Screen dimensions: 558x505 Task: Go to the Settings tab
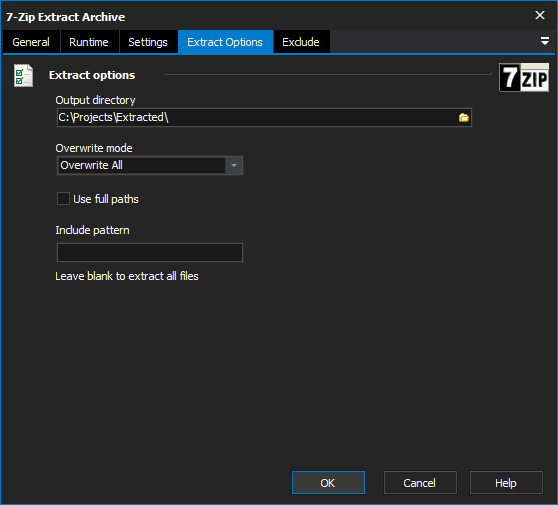pyautogui.click(x=148, y=42)
